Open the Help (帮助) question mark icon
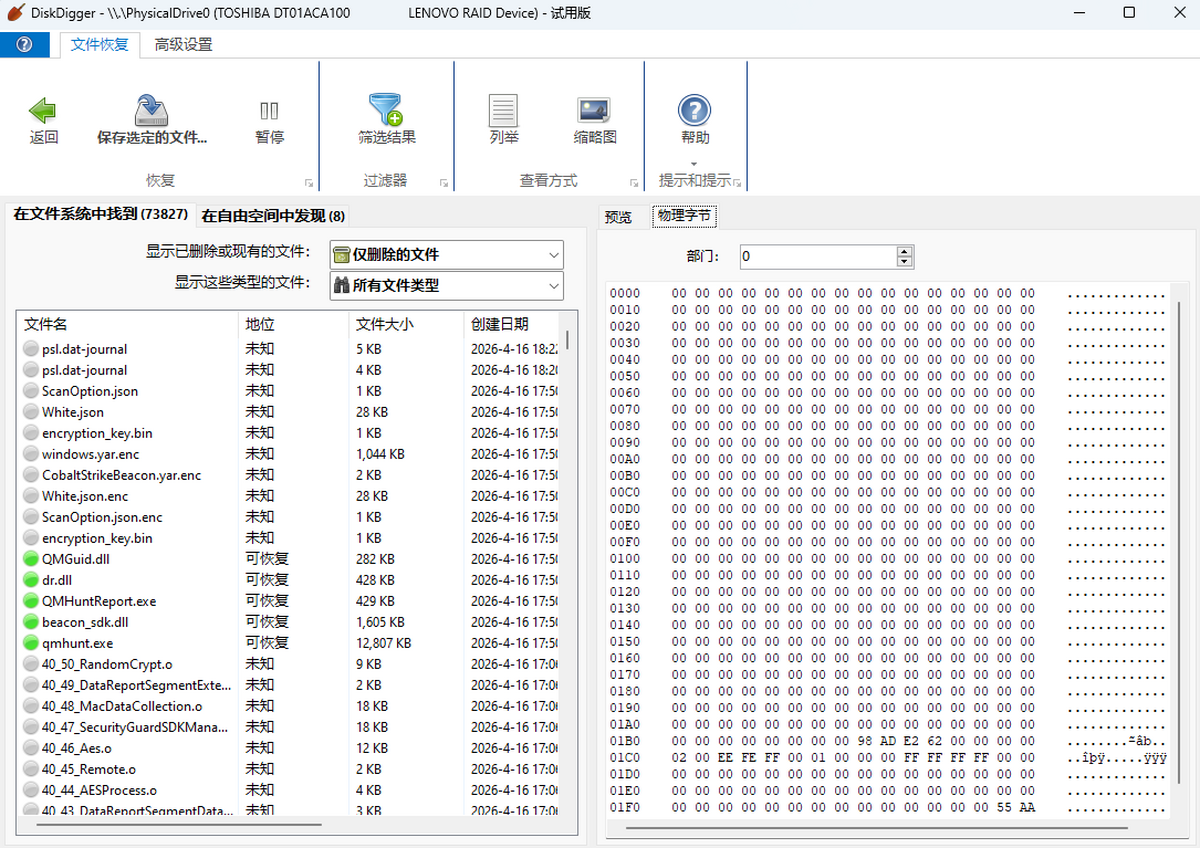 point(694,111)
